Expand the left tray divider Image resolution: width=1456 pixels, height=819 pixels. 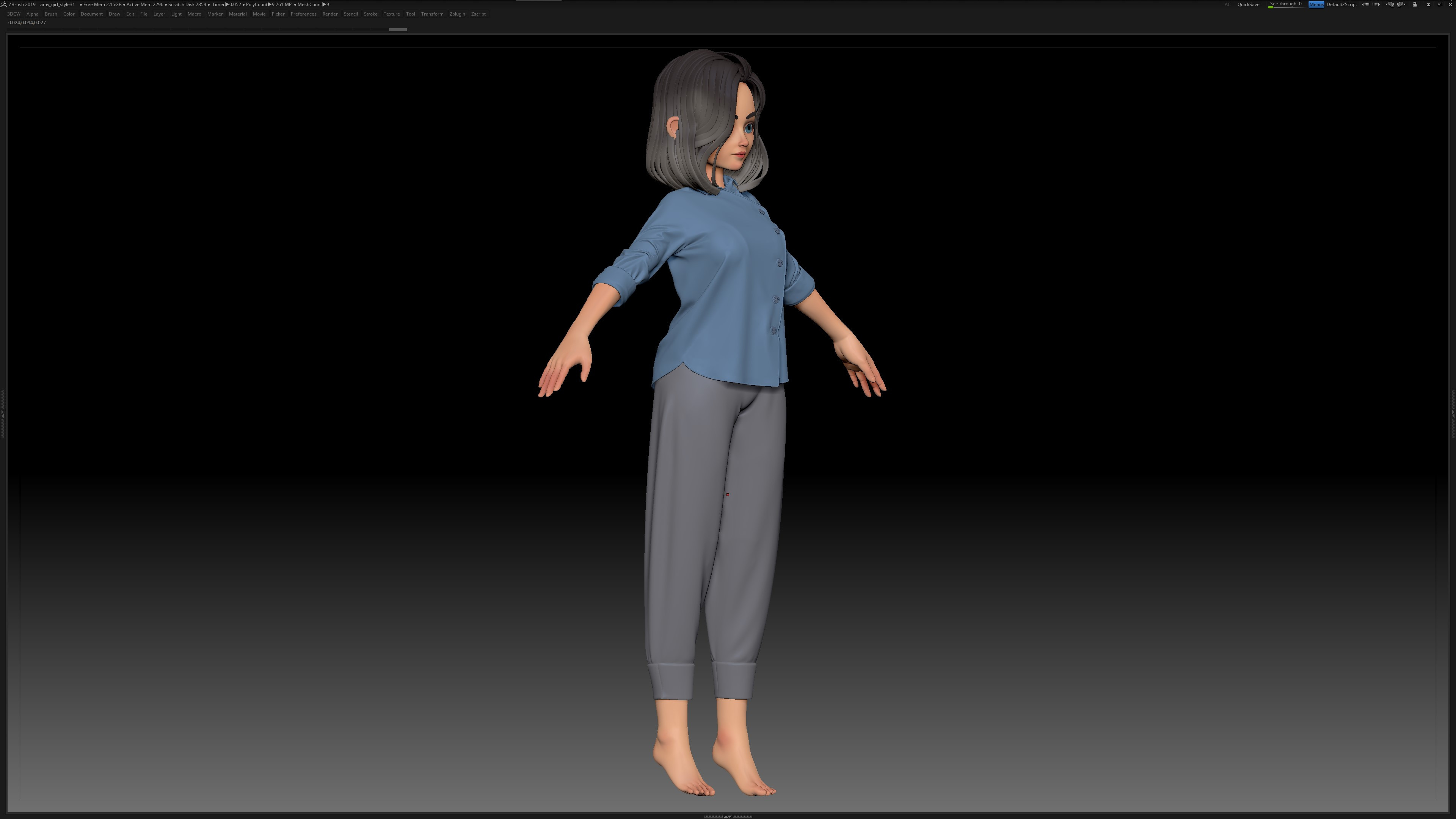2,414
